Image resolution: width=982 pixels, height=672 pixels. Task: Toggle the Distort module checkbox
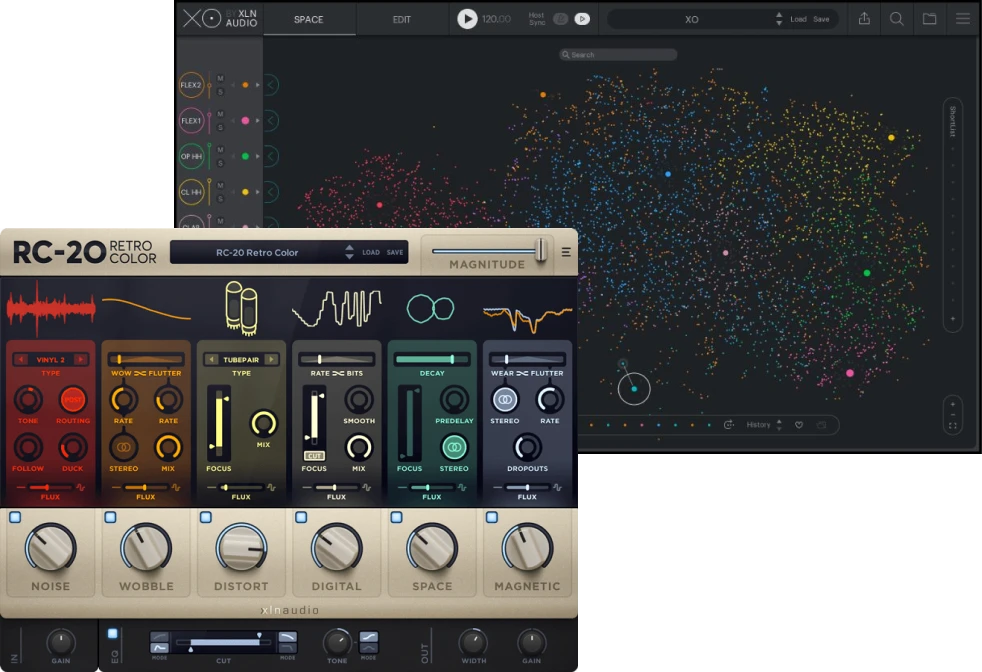pos(206,517)
